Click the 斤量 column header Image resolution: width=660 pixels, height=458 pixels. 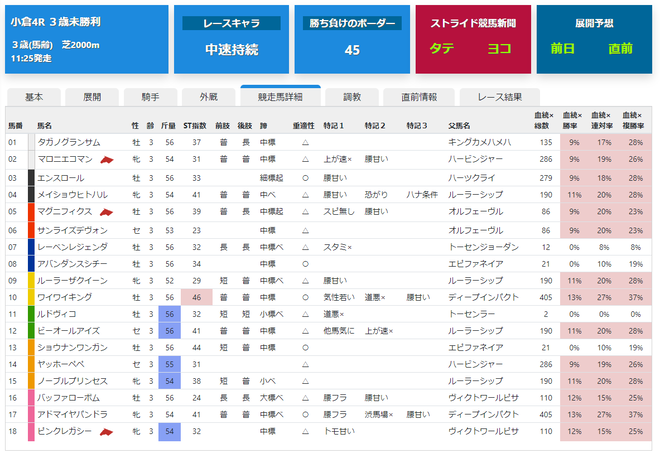click(168, 126)
